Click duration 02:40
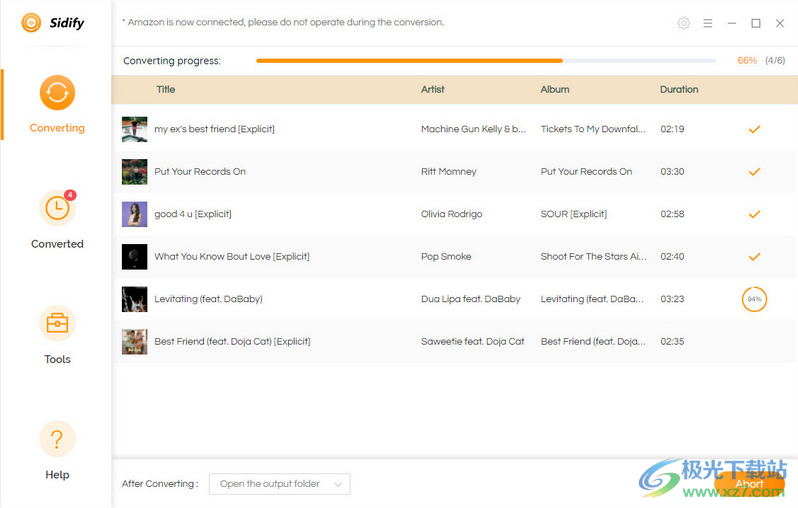 672,257
